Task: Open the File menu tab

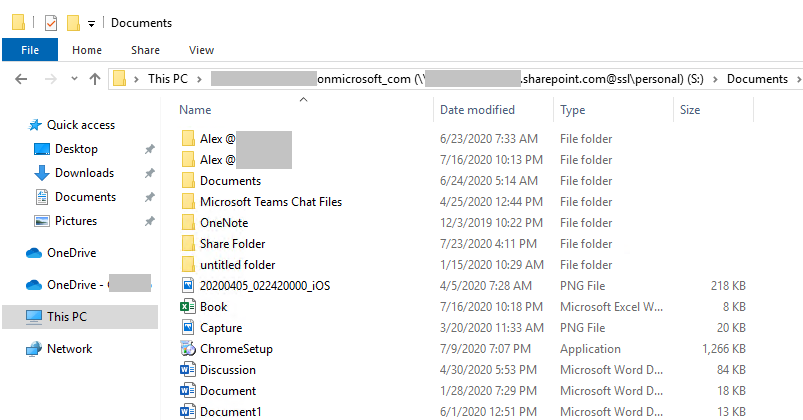Action: click(x=30, y=50)
